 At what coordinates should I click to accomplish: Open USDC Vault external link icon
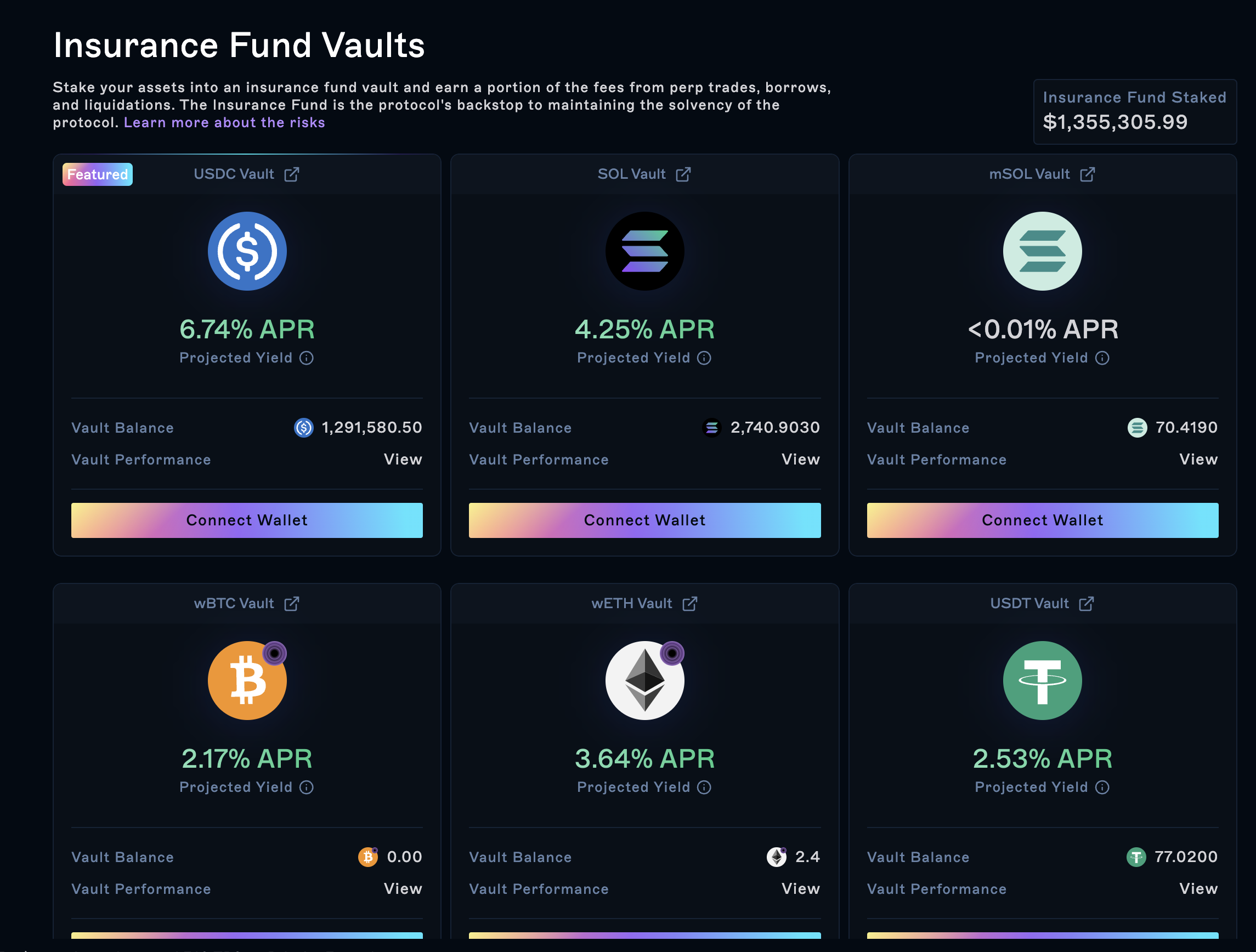(292, 174)
